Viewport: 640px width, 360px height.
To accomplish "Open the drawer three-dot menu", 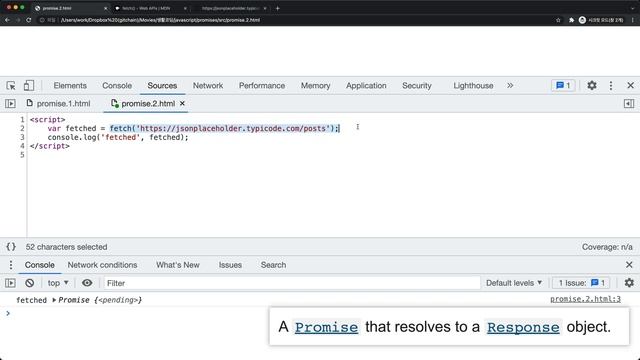I will point(11,265).
